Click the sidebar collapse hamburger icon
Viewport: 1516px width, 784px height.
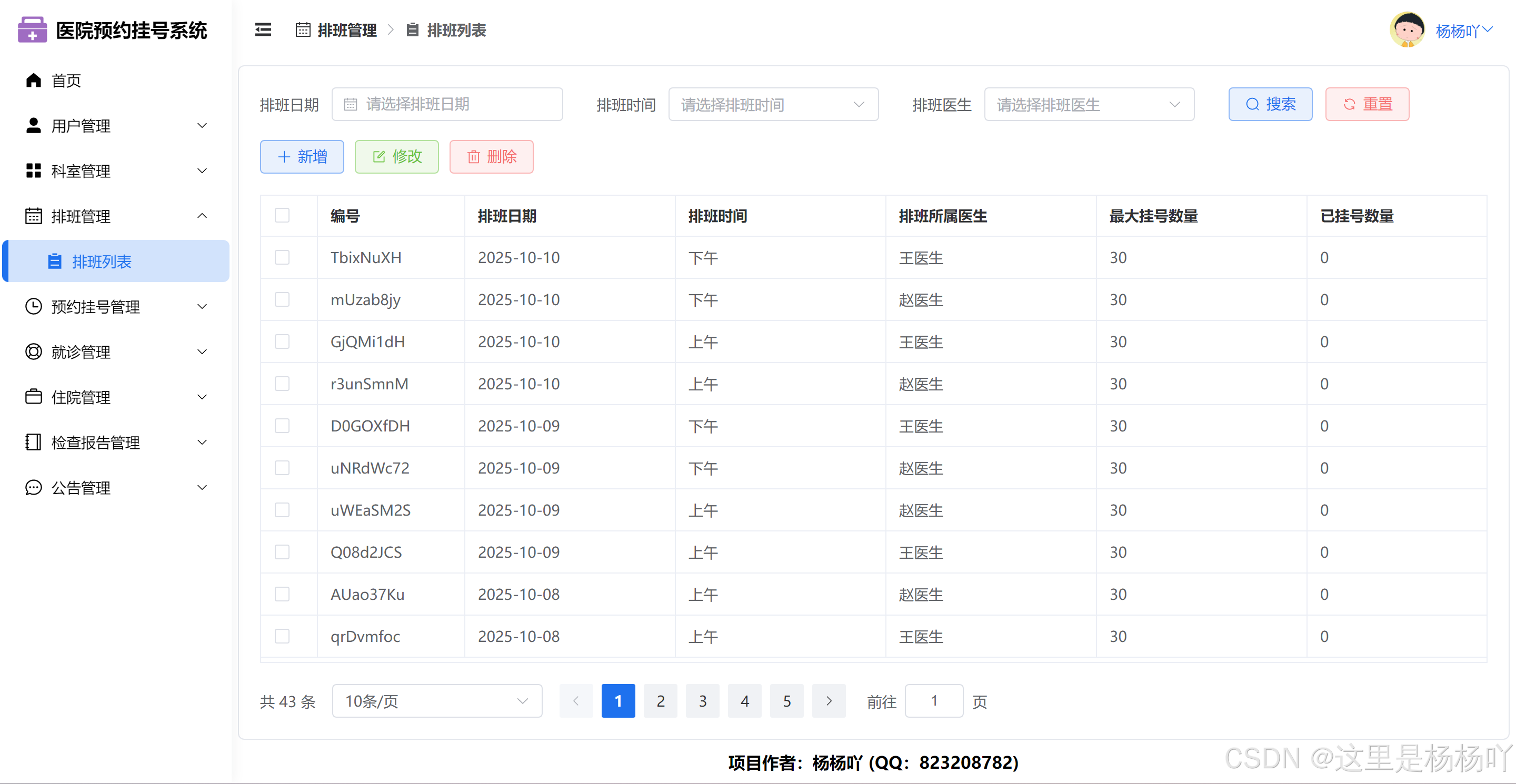pyautogui.click(x=263, y=30)
